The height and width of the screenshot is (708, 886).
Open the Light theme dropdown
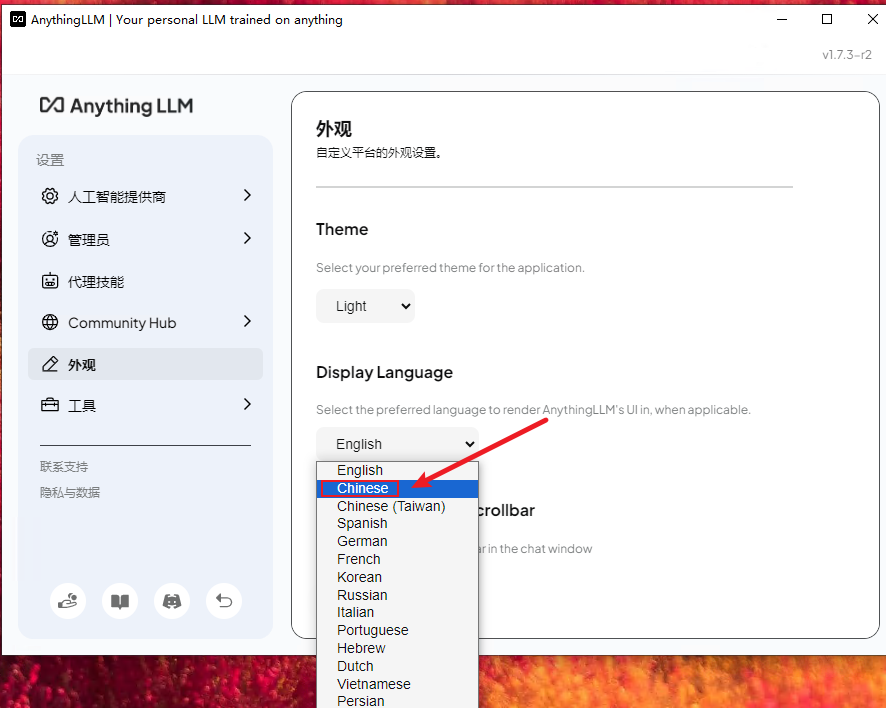tap(366, 306)
